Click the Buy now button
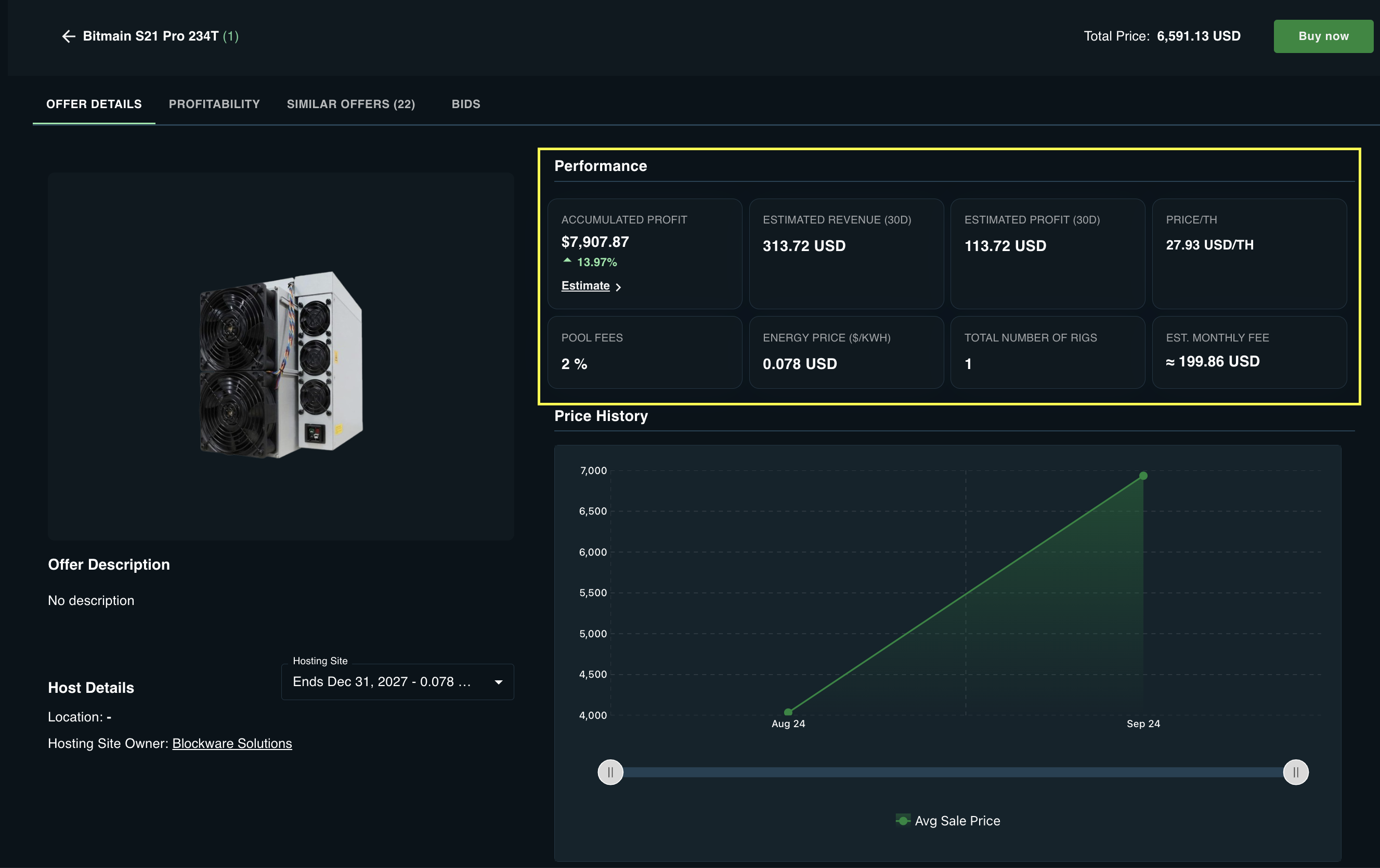Image resolution: width=1380 pixels, height=868 pixels. [x=1323, y=35]
